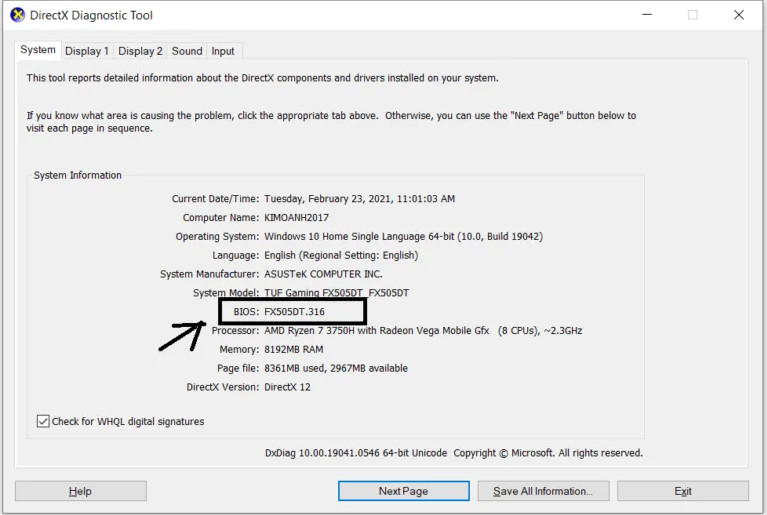Click the DxDiag version copyright text
The width and height of the screenshot is (767, 515).
tap(453, 453)
